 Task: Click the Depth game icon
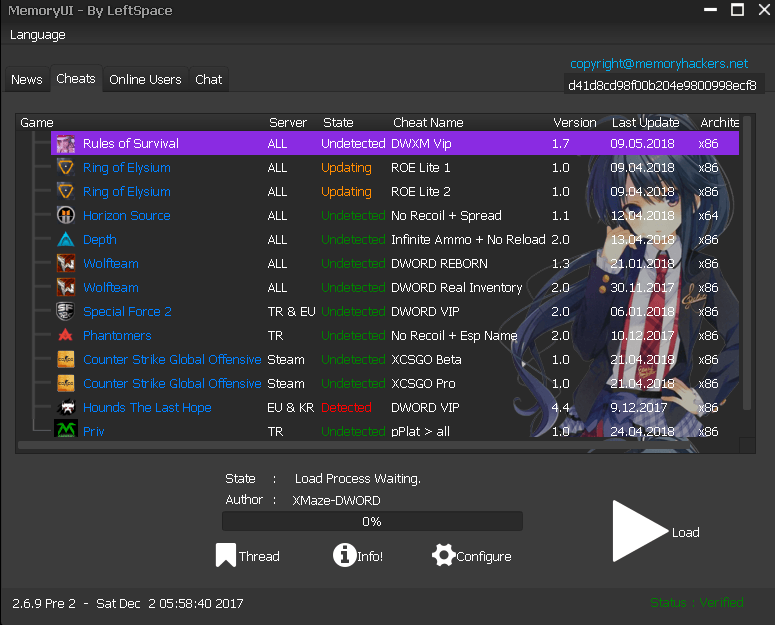[66, 240]
